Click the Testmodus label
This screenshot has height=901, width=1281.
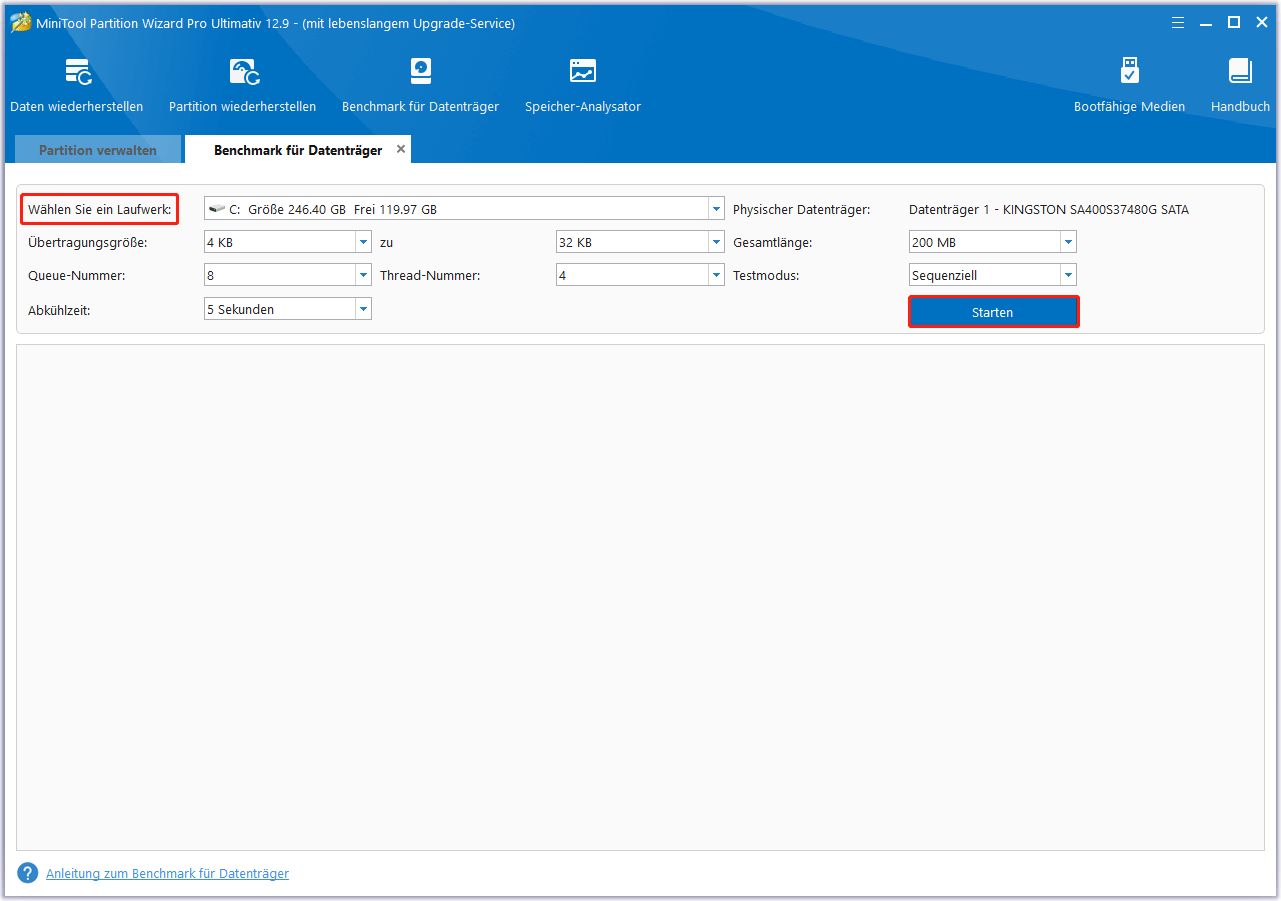coord(766,275)
